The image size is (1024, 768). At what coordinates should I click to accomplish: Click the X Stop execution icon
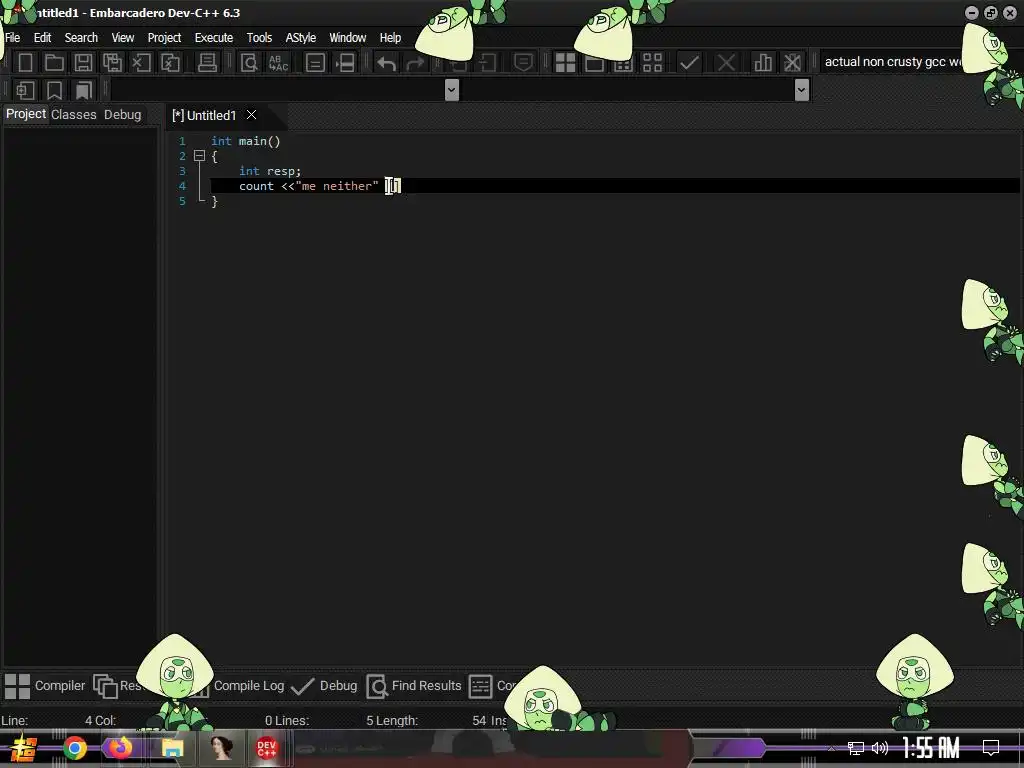point(726,63)
